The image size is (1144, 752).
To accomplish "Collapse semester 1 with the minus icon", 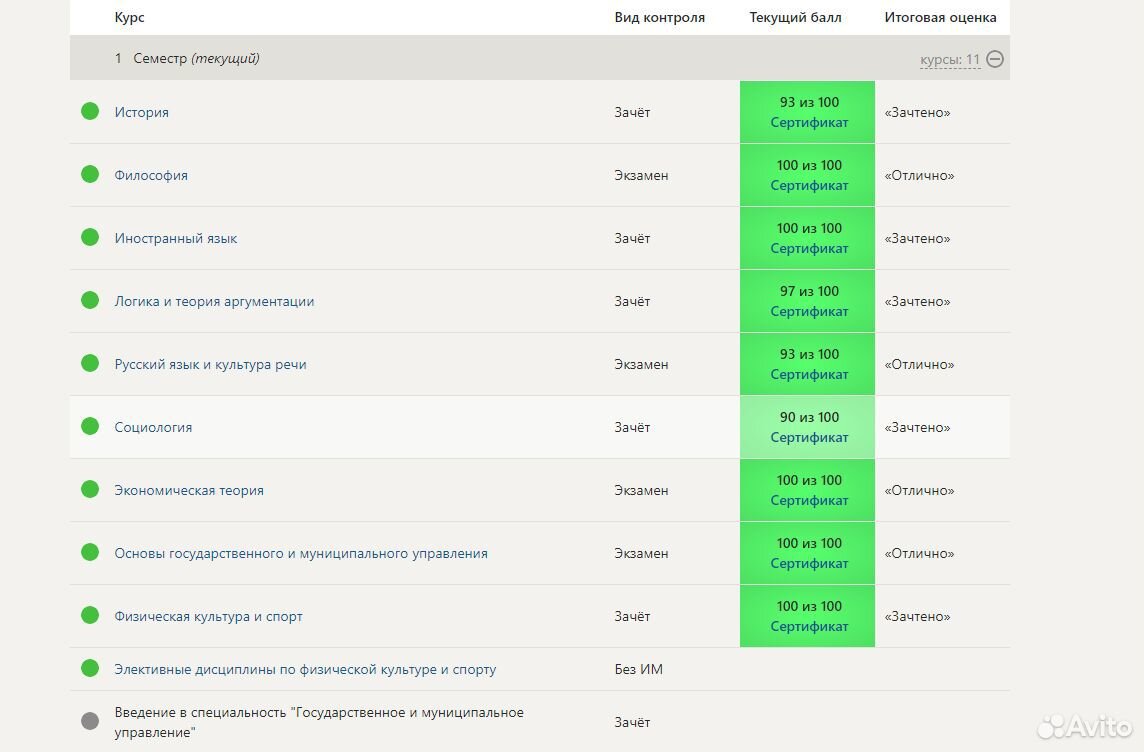I will (995, 59).
